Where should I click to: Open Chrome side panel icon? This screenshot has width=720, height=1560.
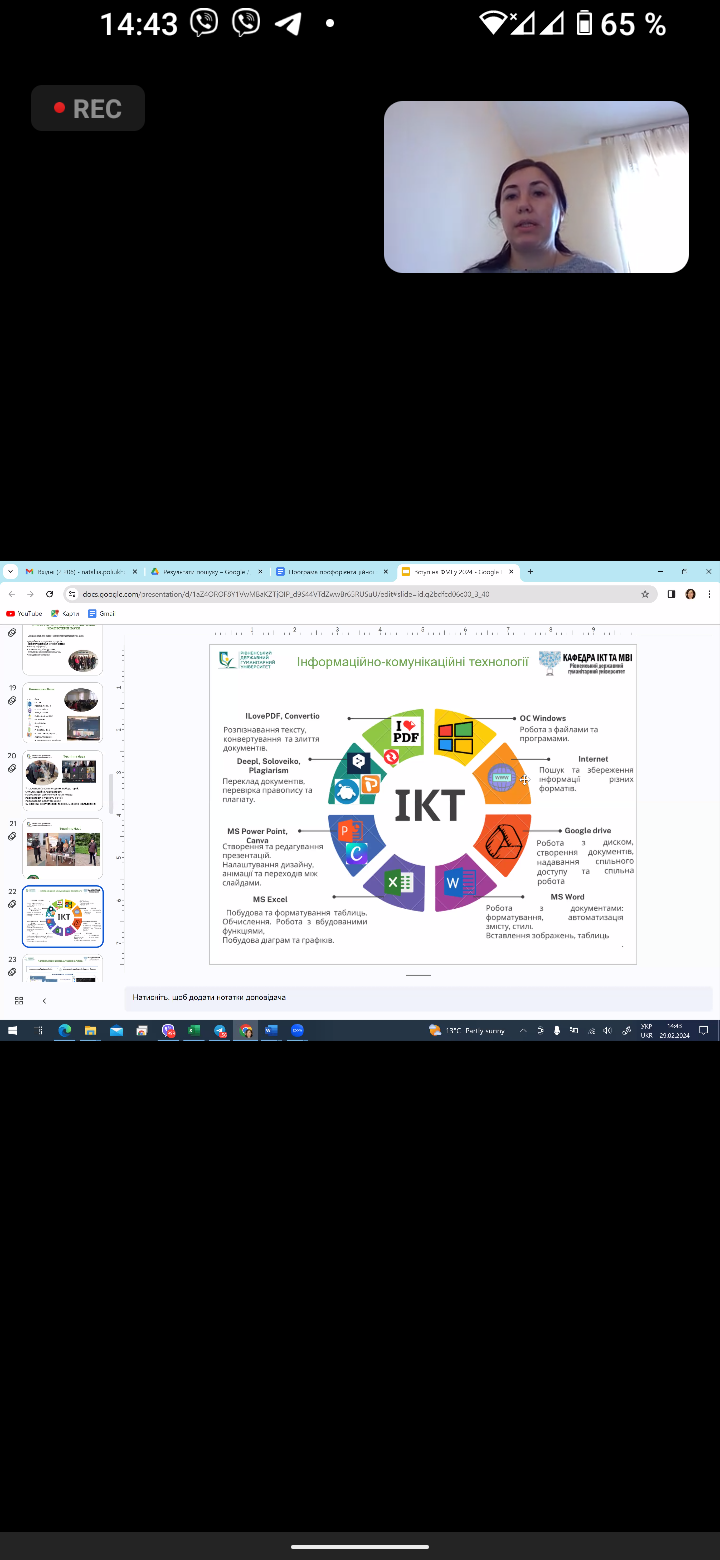(x=671, y=594)
